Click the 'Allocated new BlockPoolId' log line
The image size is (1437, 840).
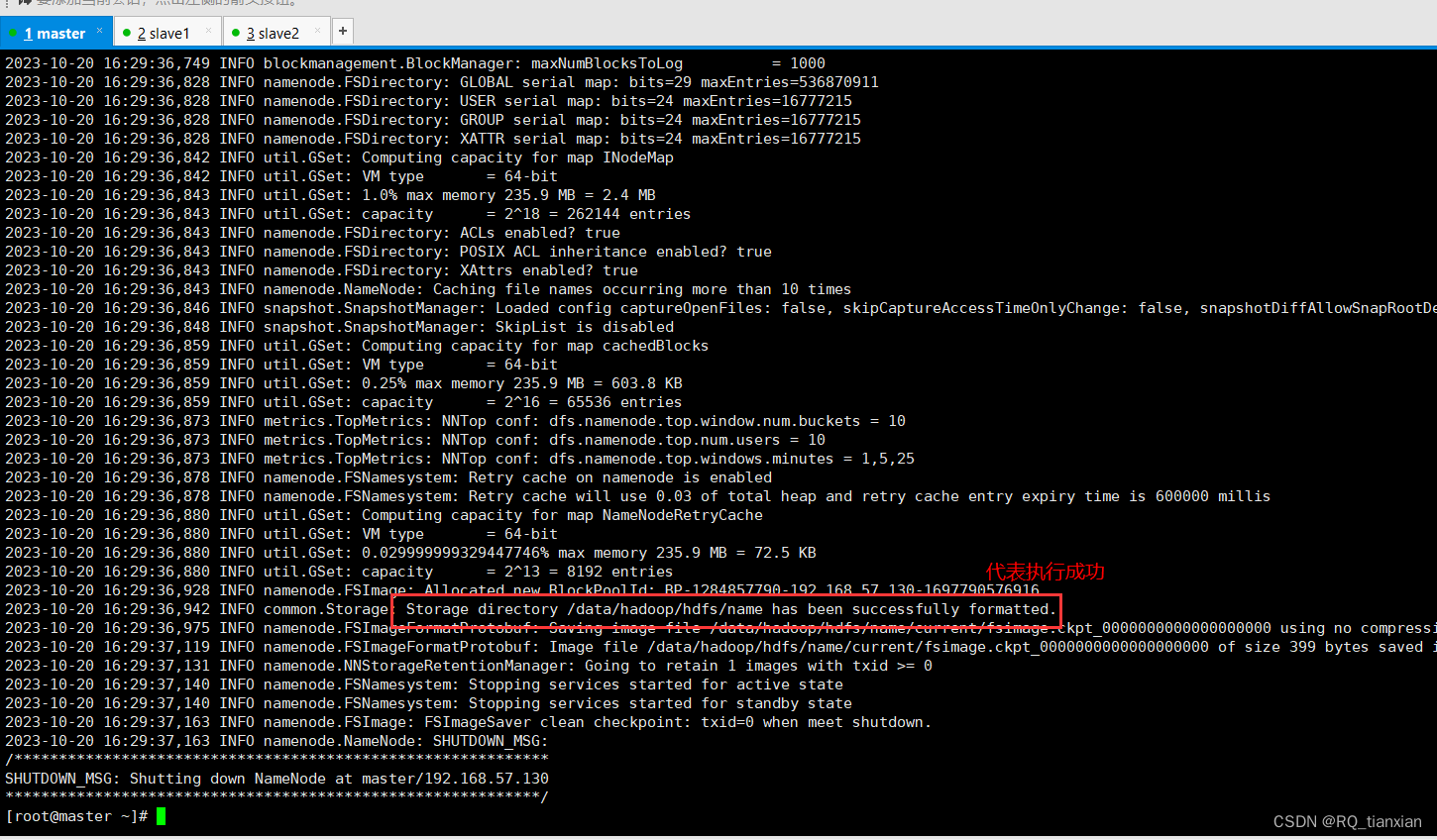click(522, 590)
